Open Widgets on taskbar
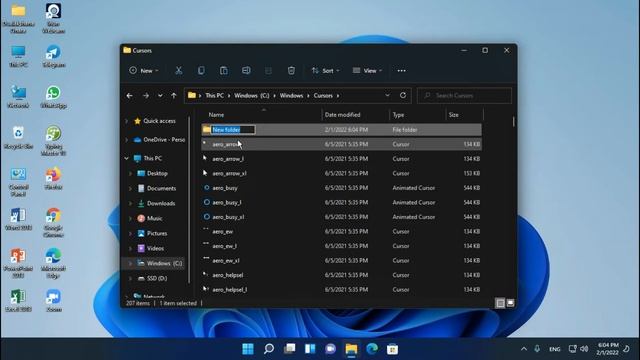 310,349
